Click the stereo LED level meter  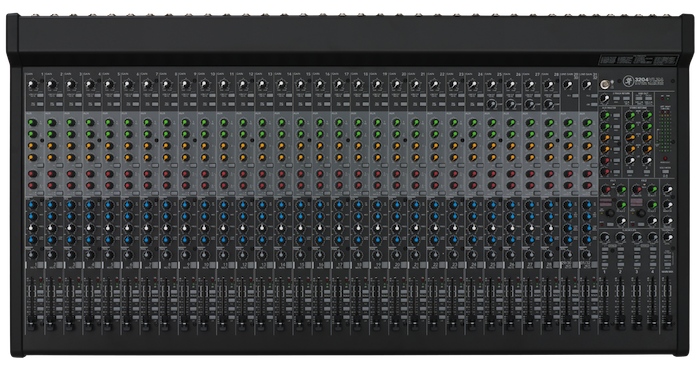click(665, 130)
